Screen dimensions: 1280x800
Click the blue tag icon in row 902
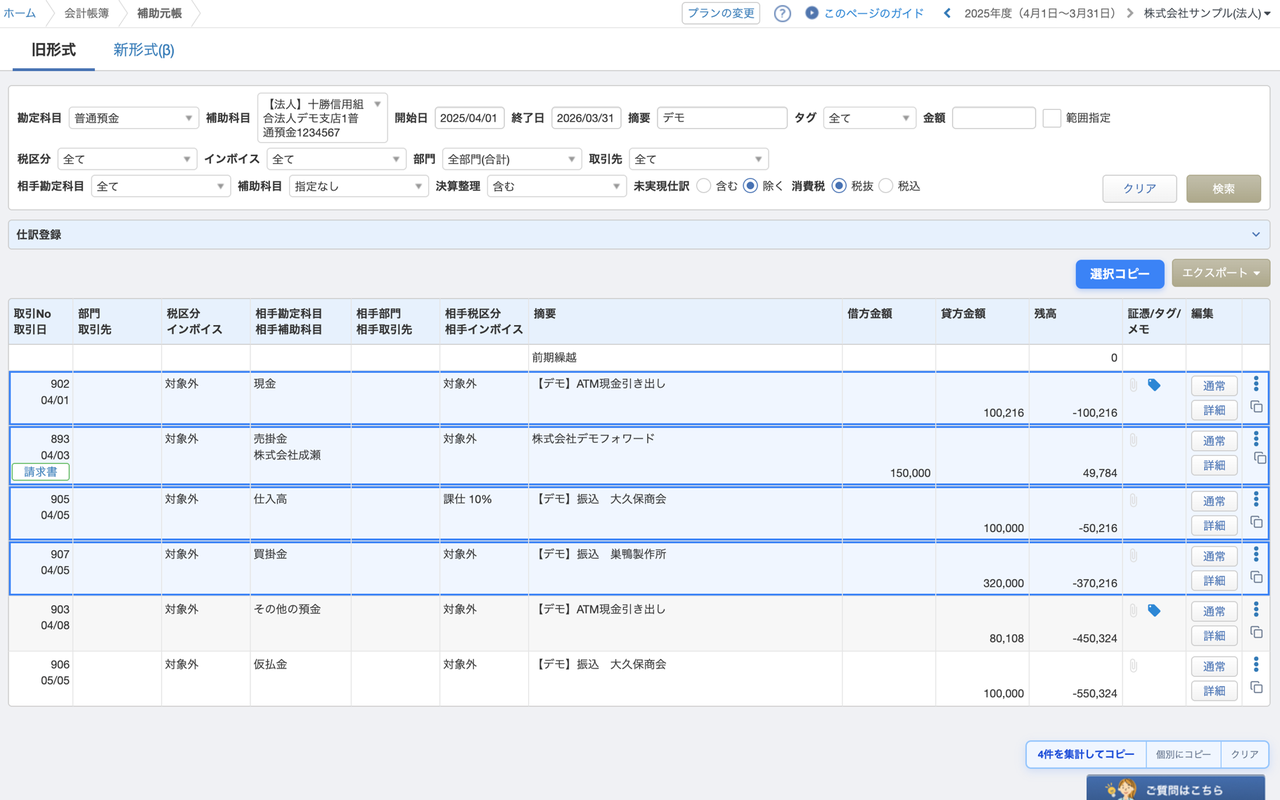point(1154,385)
